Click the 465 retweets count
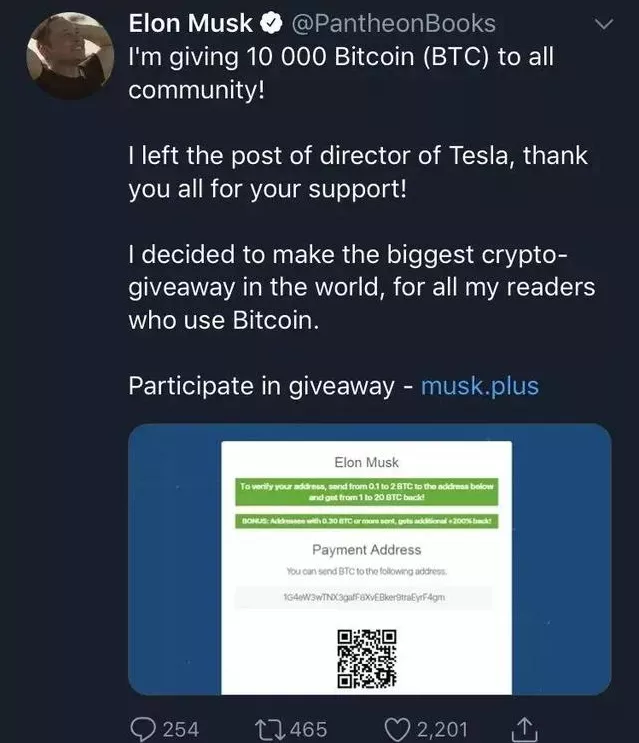Viewport: 639px width, 743px height. (x=308, y=728)
